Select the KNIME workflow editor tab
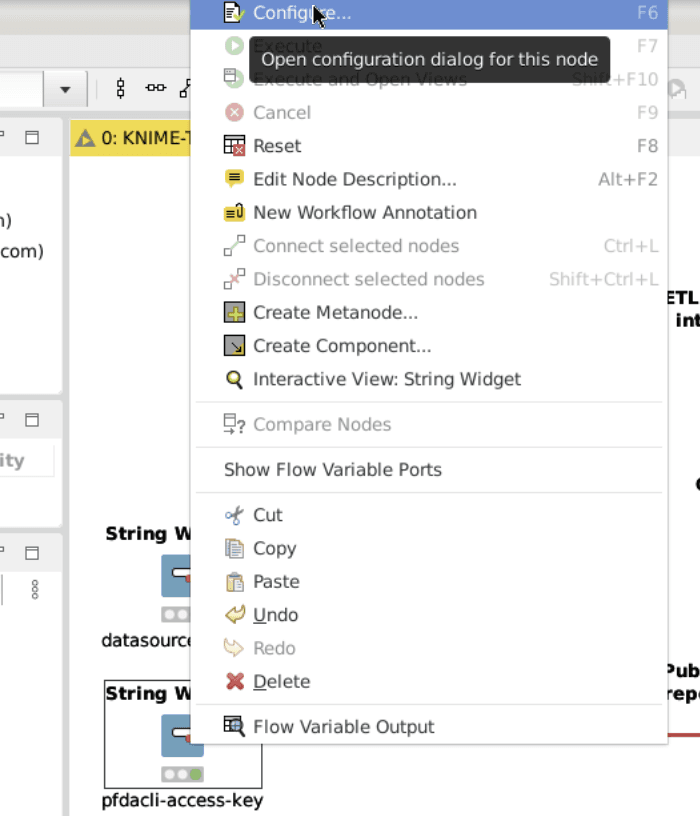This screenshot has width=700, height=816. (x=131, y=138)
